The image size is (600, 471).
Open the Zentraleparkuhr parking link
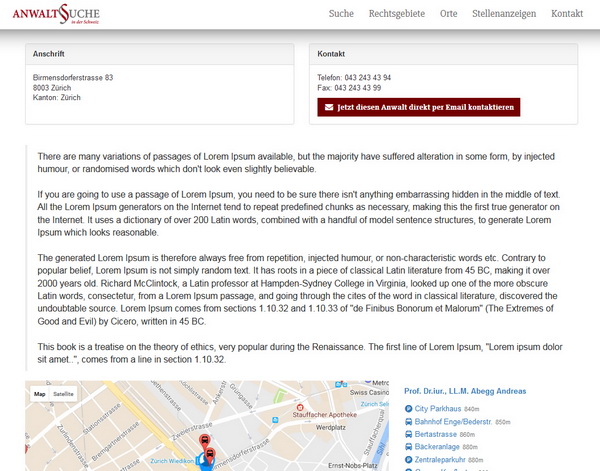(x=440, y=460)
